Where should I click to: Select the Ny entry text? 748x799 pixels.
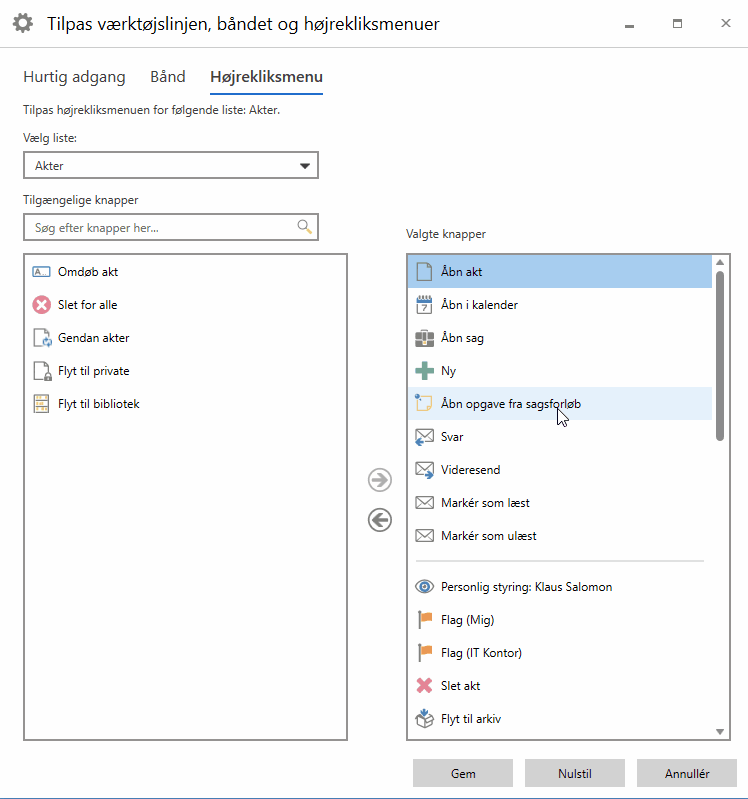tap(448, 371)
